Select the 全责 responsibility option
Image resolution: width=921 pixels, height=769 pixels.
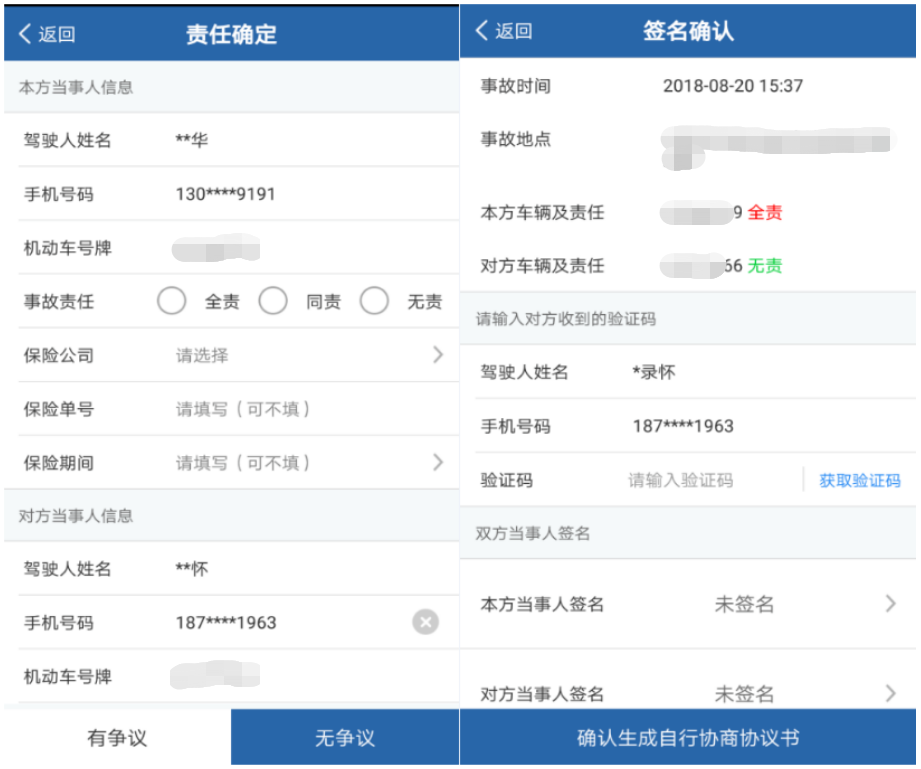pos(171,300)
